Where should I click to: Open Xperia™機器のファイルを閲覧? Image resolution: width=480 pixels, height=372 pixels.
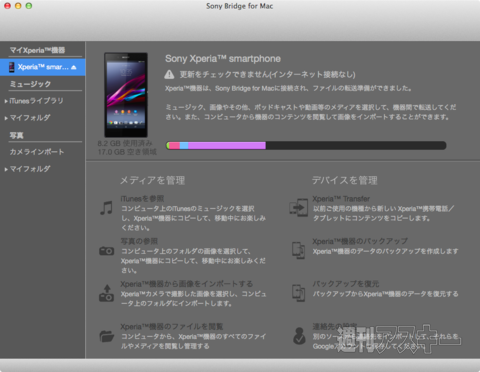pyautogui.click(x=172, y=326)
